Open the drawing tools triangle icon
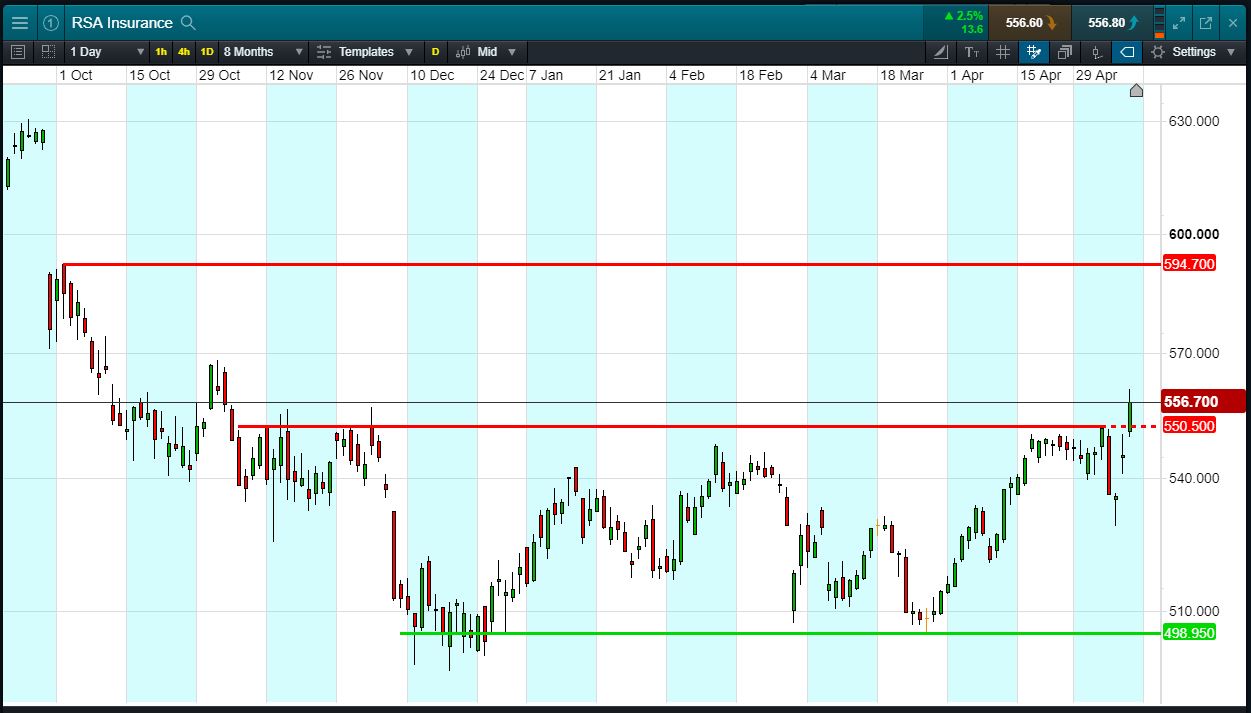This screenshot has width=1251, height=713. (941, 52)
